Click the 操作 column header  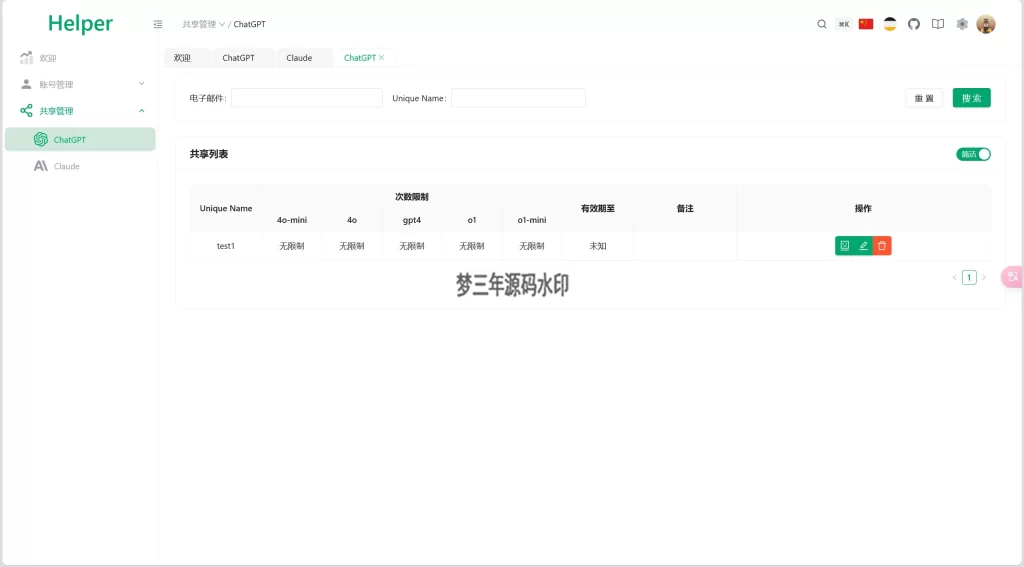[x=863, y=208]
